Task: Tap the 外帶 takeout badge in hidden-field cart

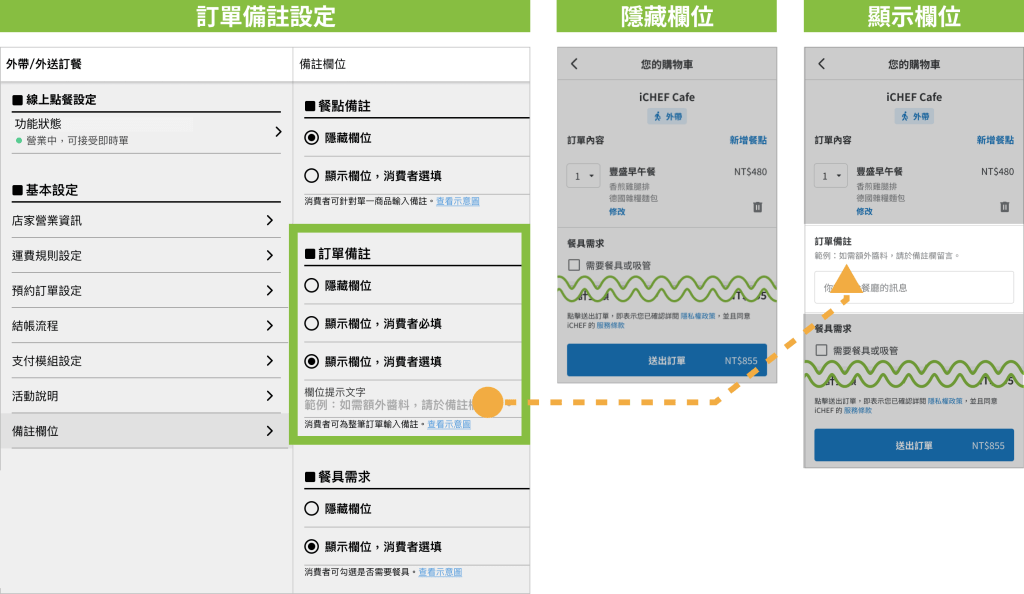Action: coord(666,117)
